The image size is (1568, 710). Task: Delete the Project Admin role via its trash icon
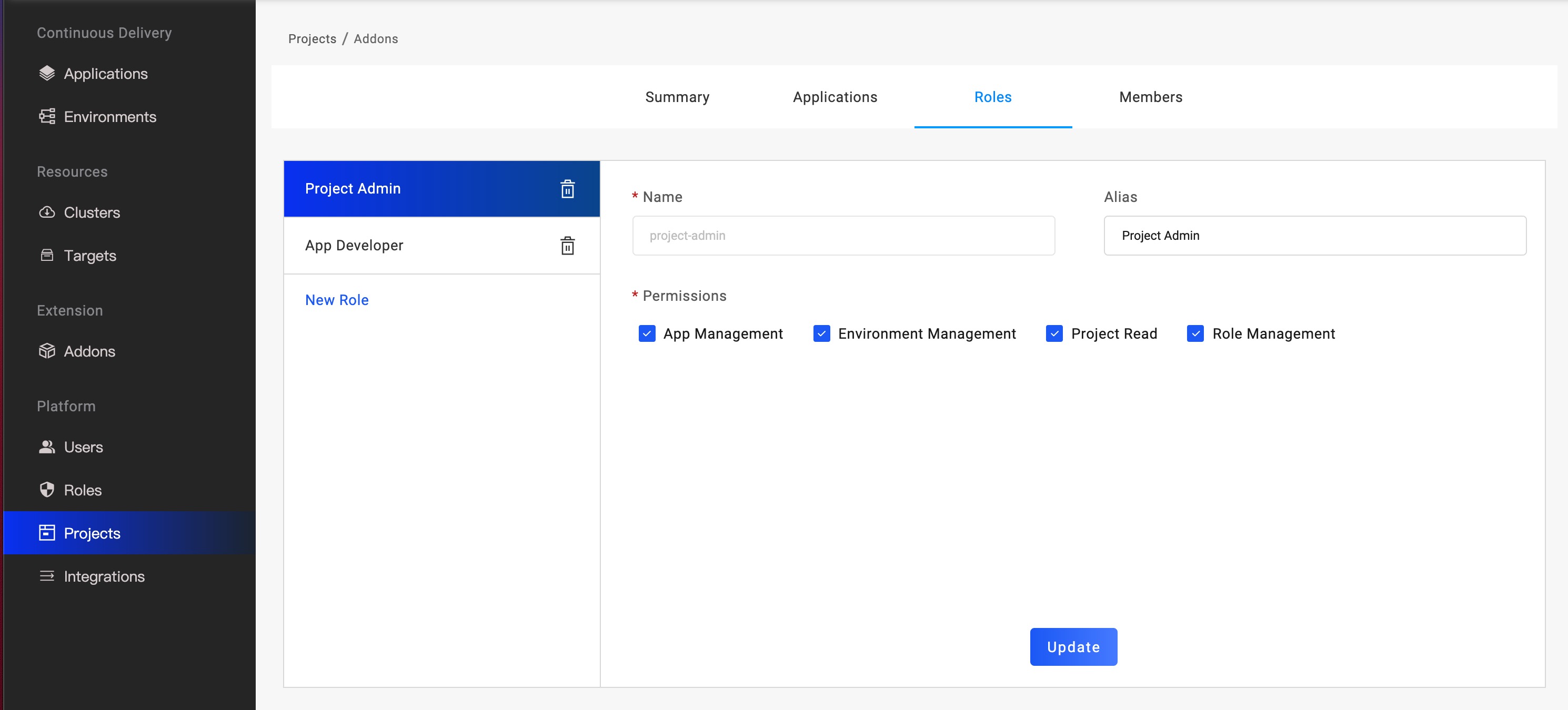tap(567, 189)
